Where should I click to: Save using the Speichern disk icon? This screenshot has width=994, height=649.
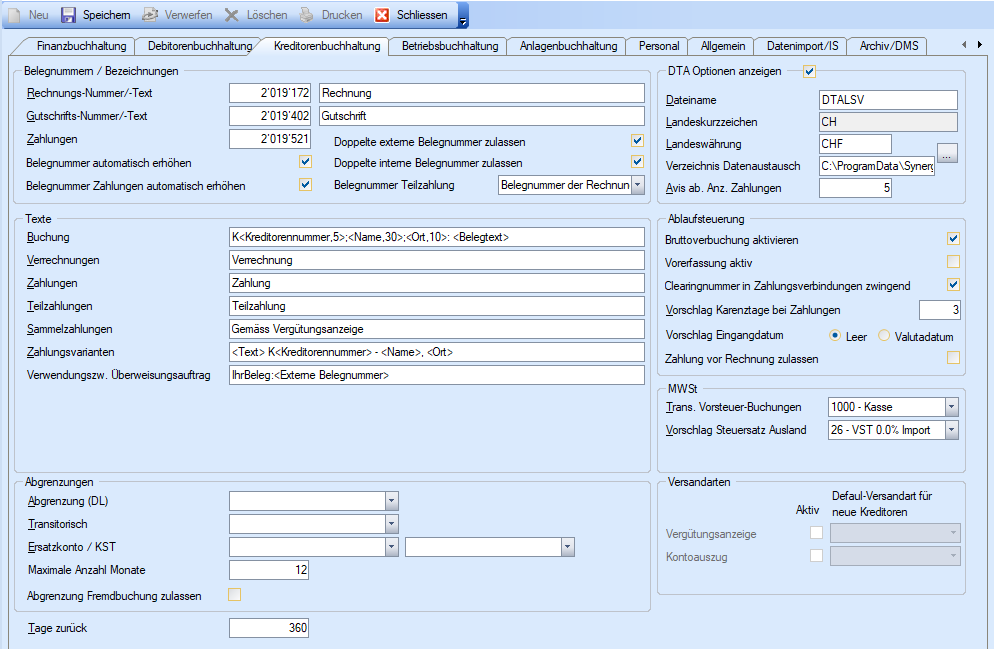[69, 15]
